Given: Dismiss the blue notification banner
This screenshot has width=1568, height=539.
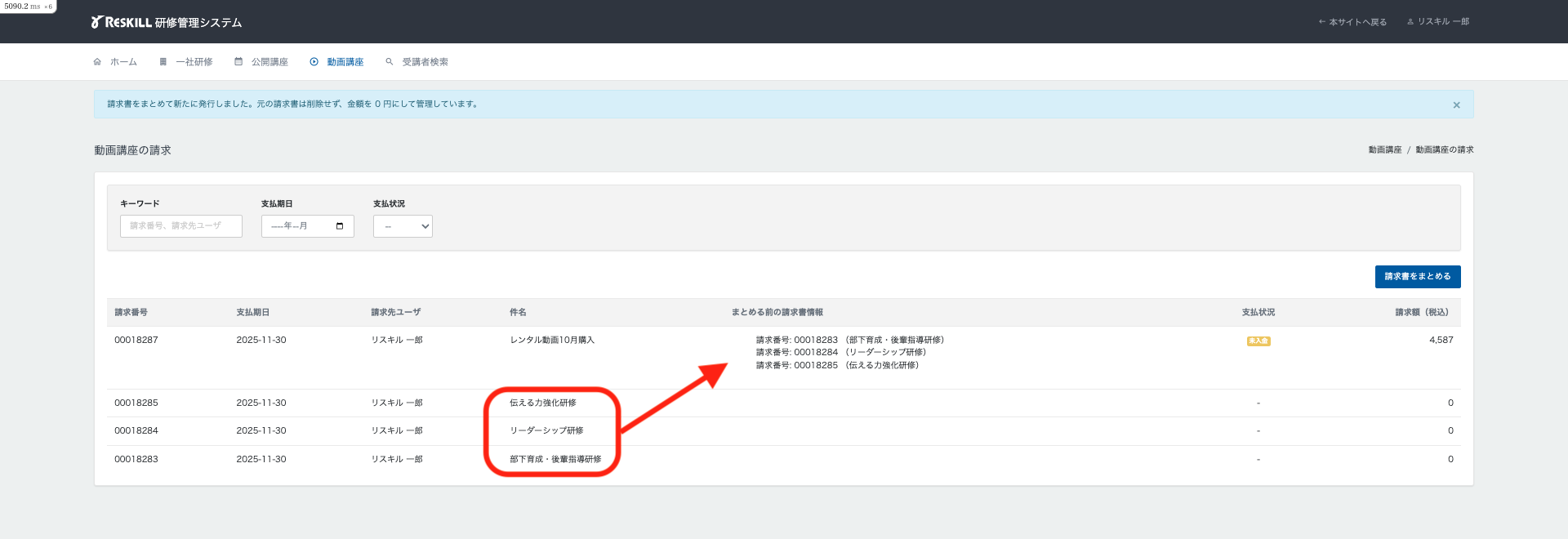Looking at the screenshot, I should pyautogui.click(x=1456, y=105).
